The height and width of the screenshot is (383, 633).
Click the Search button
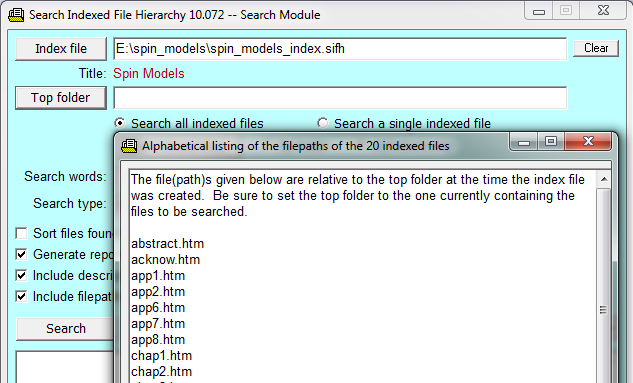pyautogui.click(x=66, y=329)
